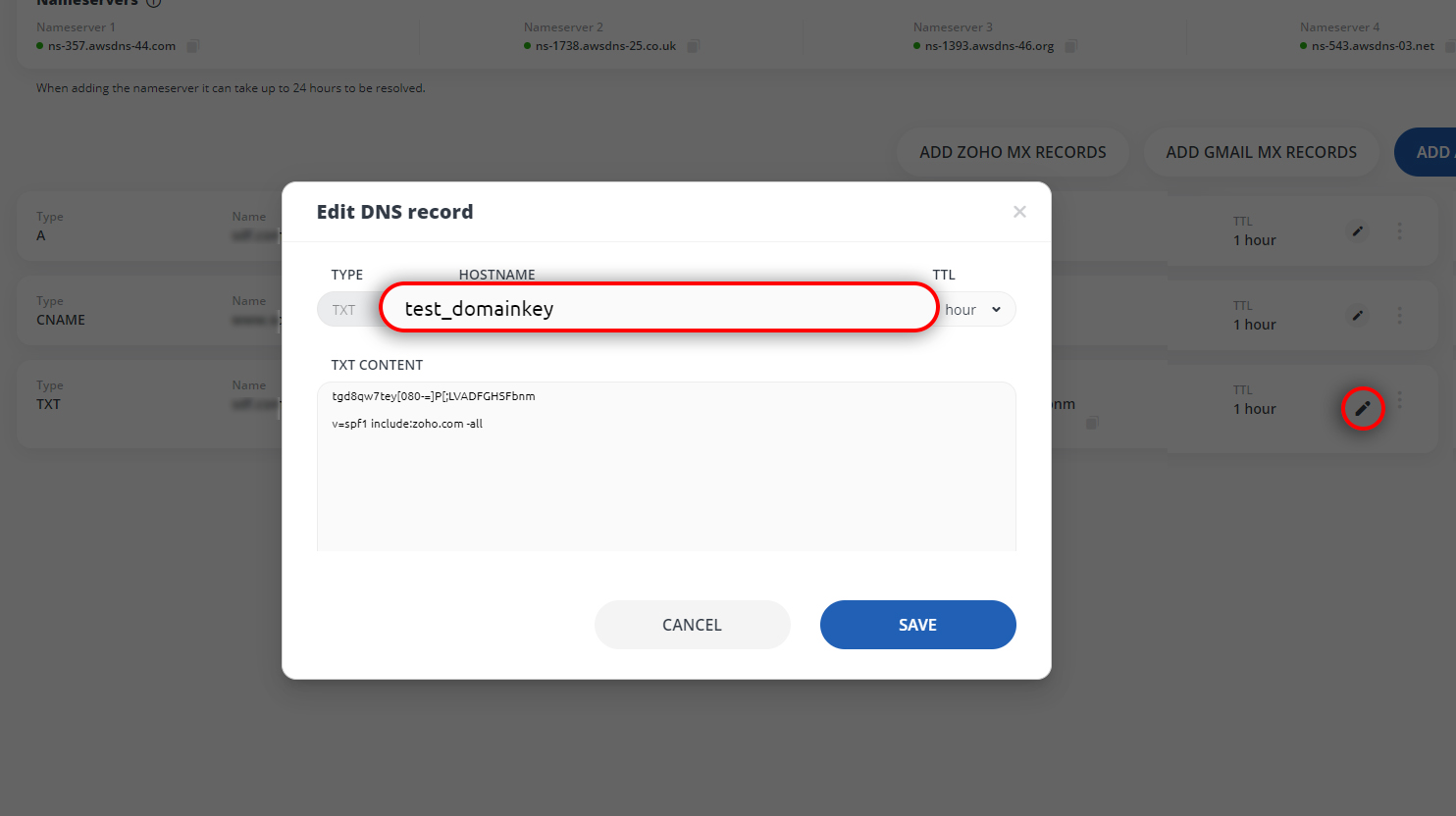Viewport: 1456px width, 816px height.
Task: Click the pencil edit icon for CNAME record
Action: click(1358, 316)
